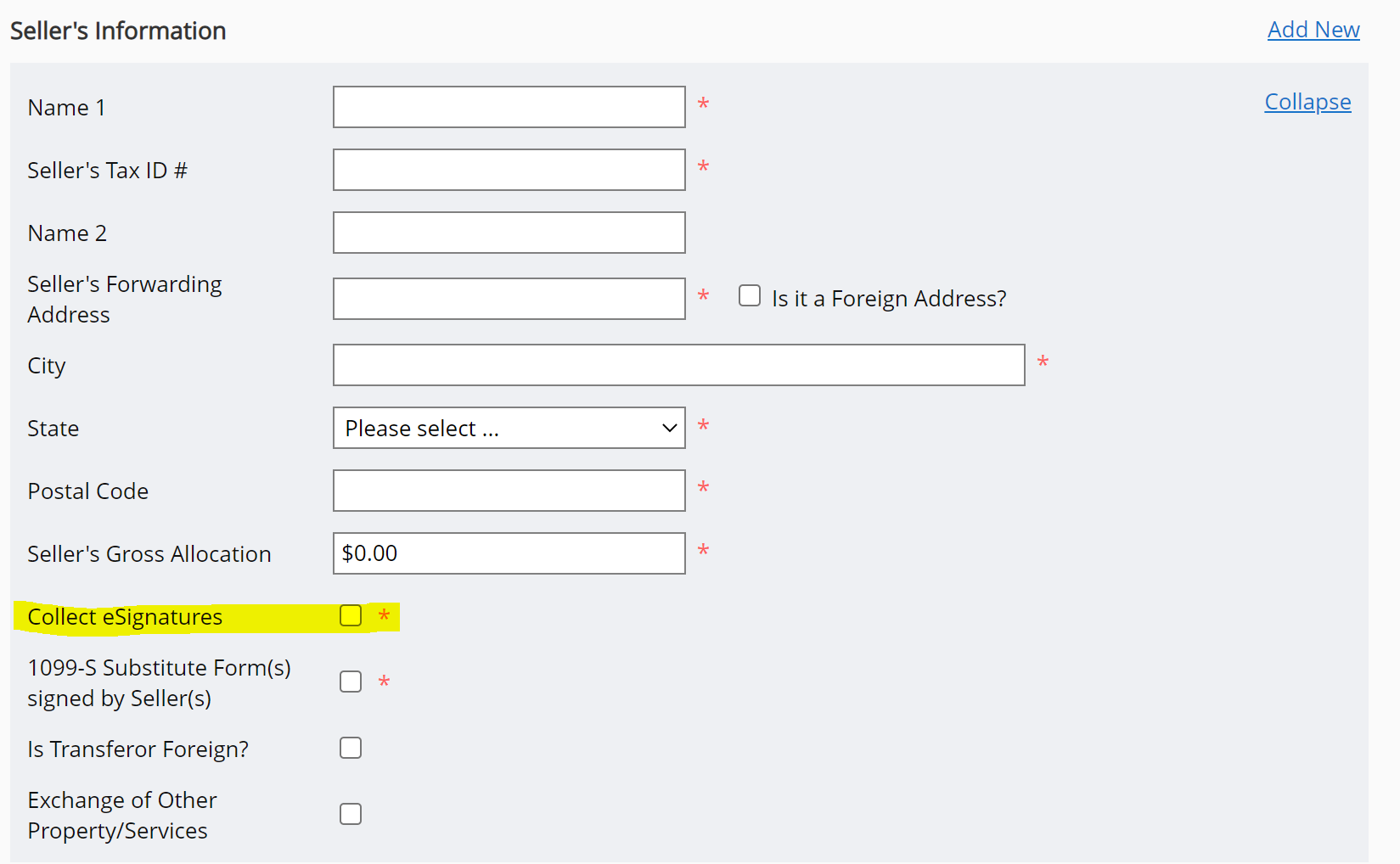Check the Is it a Foreign Address box
Image resolution: width=1400 pixels, height=864 pixels.
(x=750, y=295)
